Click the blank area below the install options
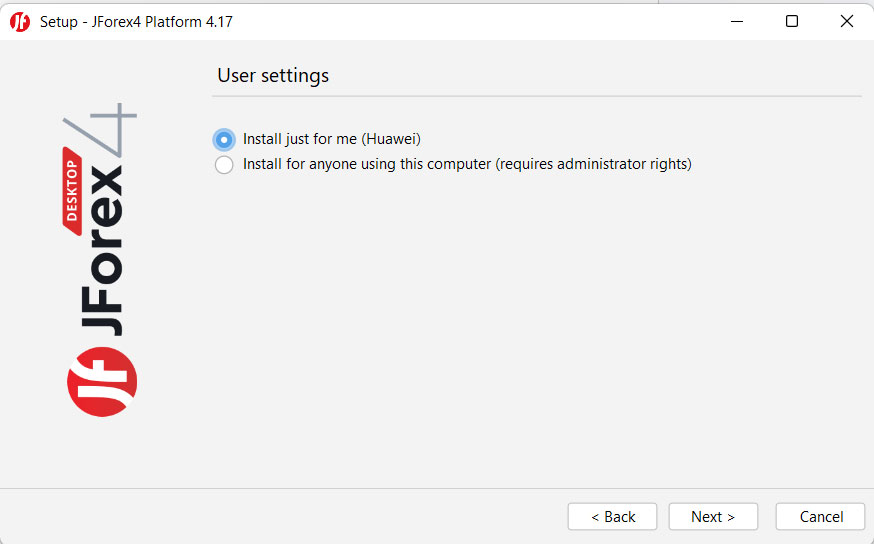874x544 pixels. (x=536, y=320)
